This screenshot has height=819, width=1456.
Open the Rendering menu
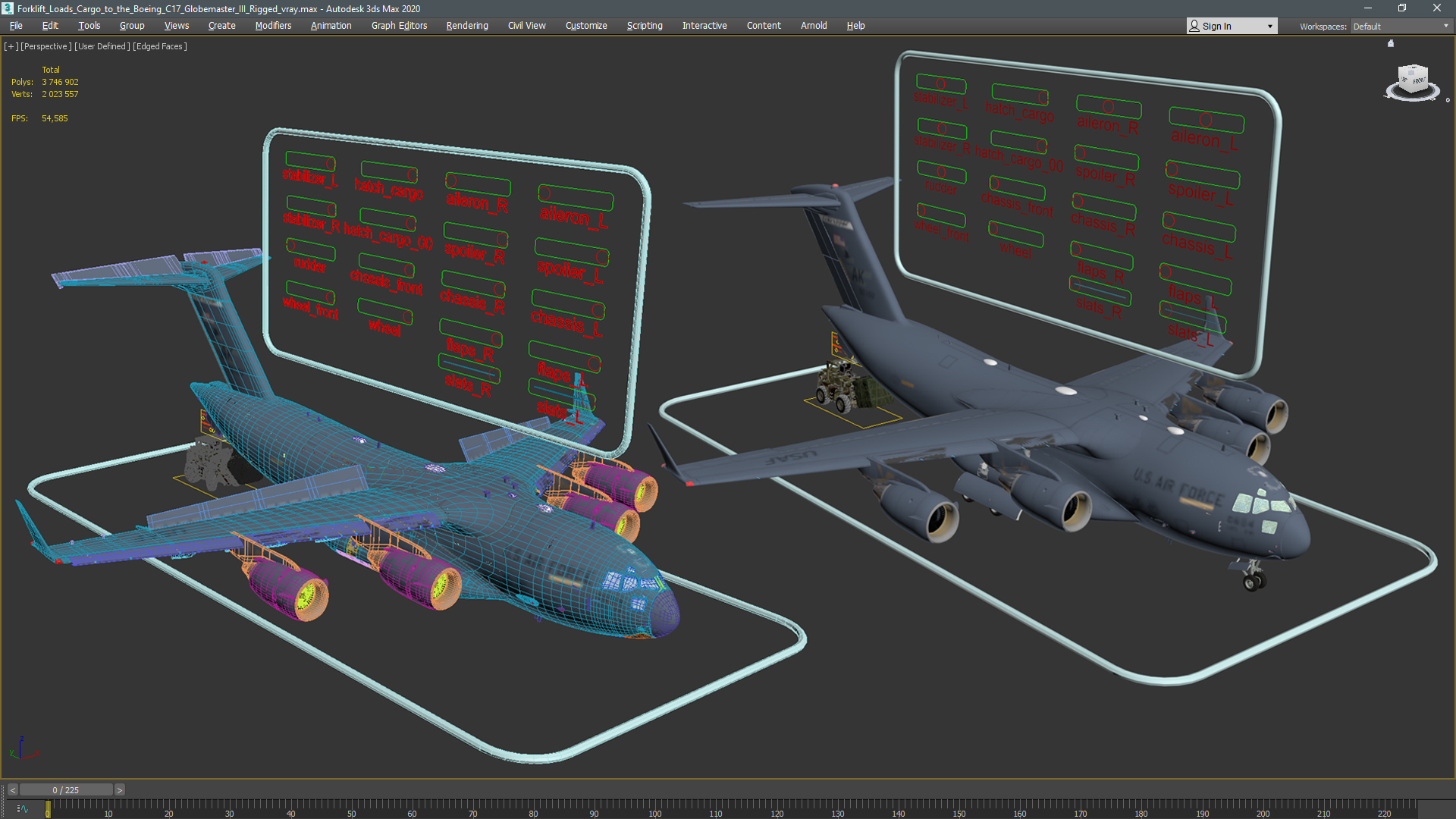point(467,26)
